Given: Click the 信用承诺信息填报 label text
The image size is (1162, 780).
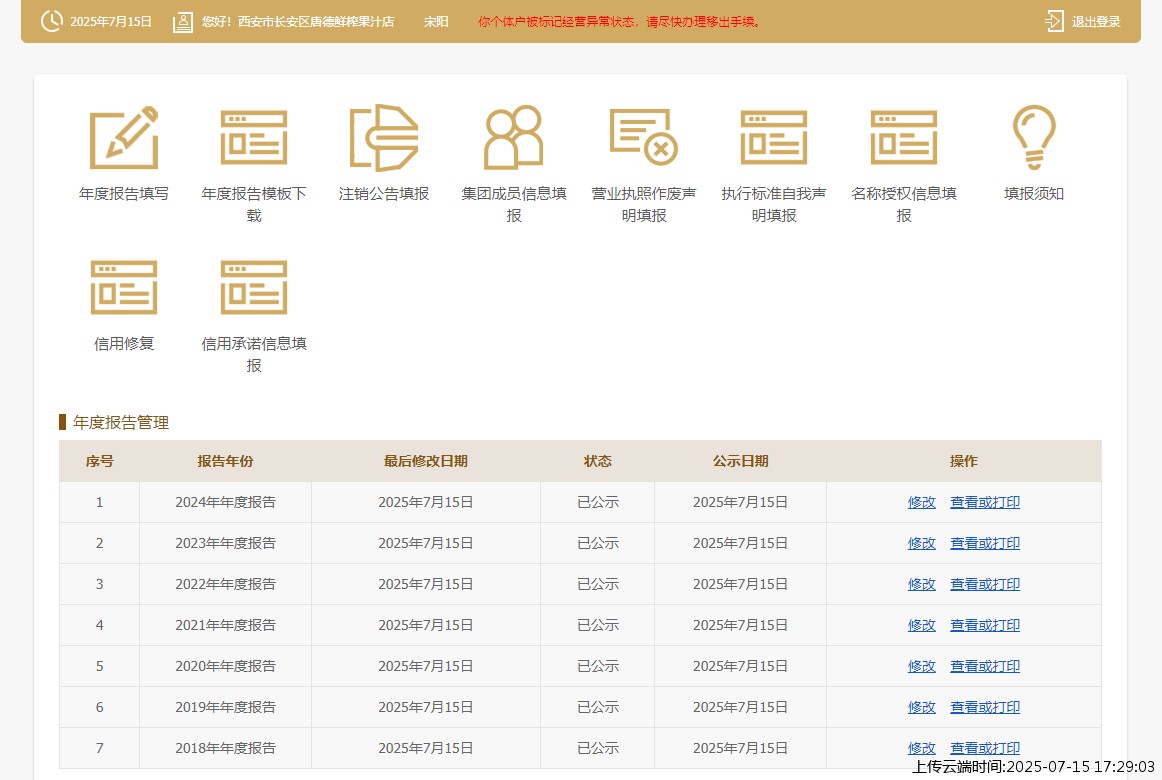Looking at the screenshot, I should (253, 354).
